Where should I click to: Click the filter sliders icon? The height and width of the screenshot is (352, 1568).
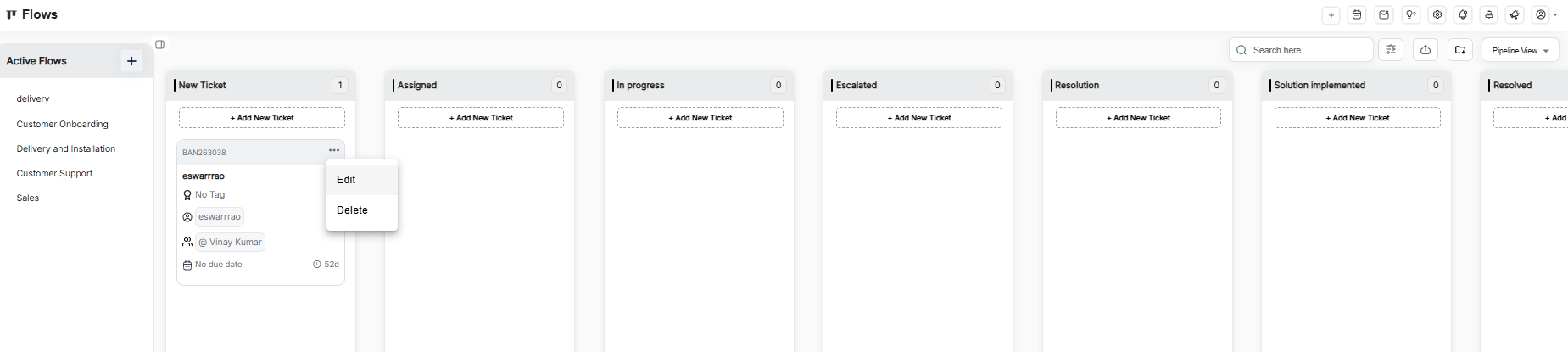pos(1391,50)
